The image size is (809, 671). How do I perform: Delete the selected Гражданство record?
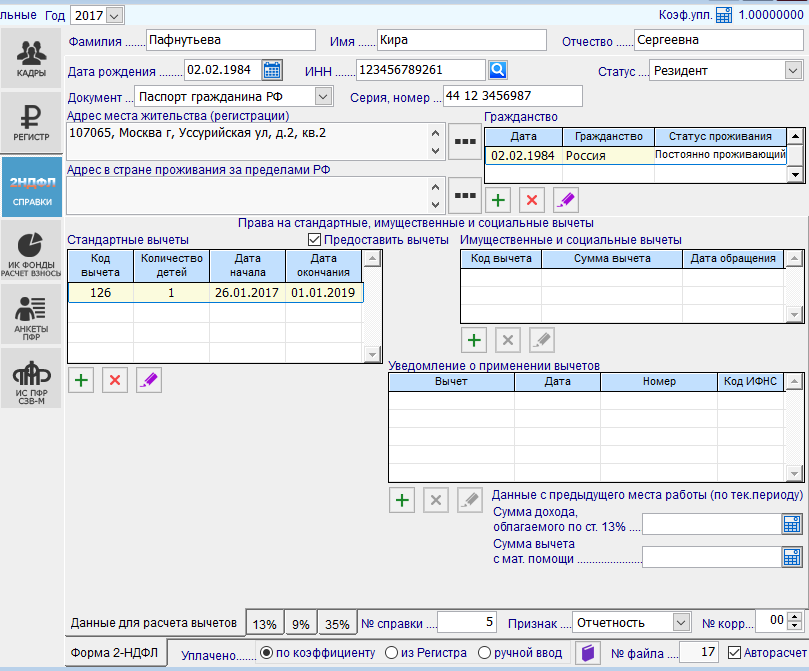tap(532, 200)
